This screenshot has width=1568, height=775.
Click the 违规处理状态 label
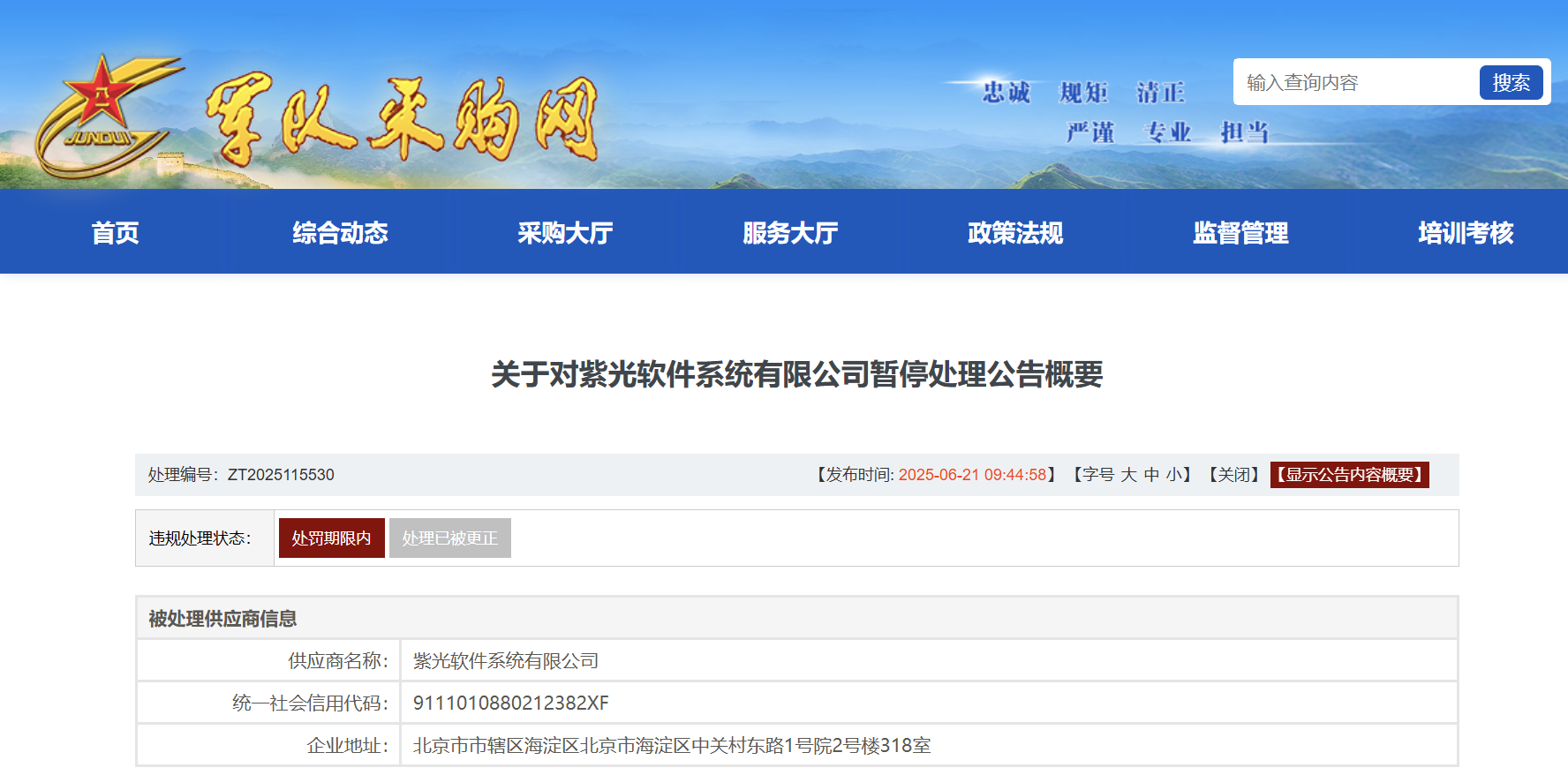[200, 538]
